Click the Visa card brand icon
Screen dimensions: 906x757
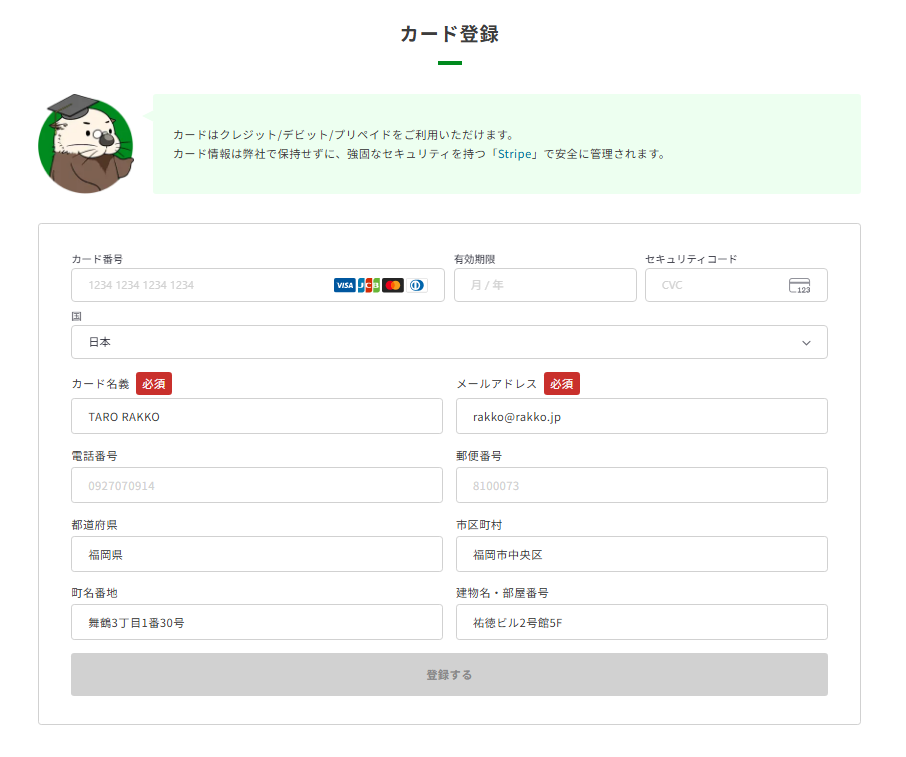pyautogui.click(x=344, y=285)
